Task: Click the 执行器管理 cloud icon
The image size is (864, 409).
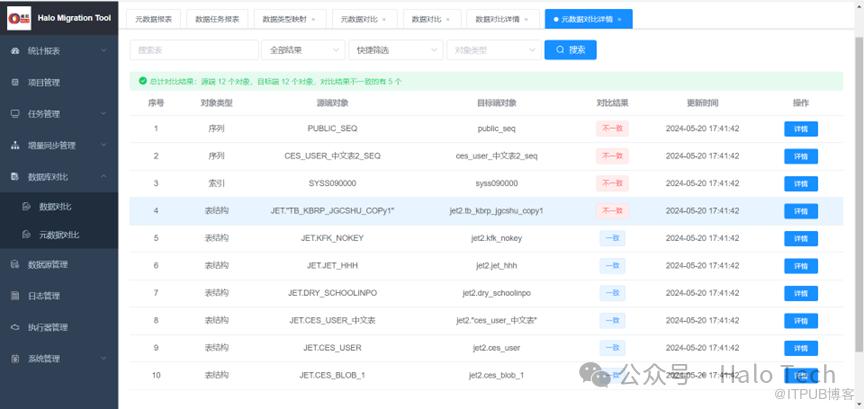Action: [x=14, y=327]
